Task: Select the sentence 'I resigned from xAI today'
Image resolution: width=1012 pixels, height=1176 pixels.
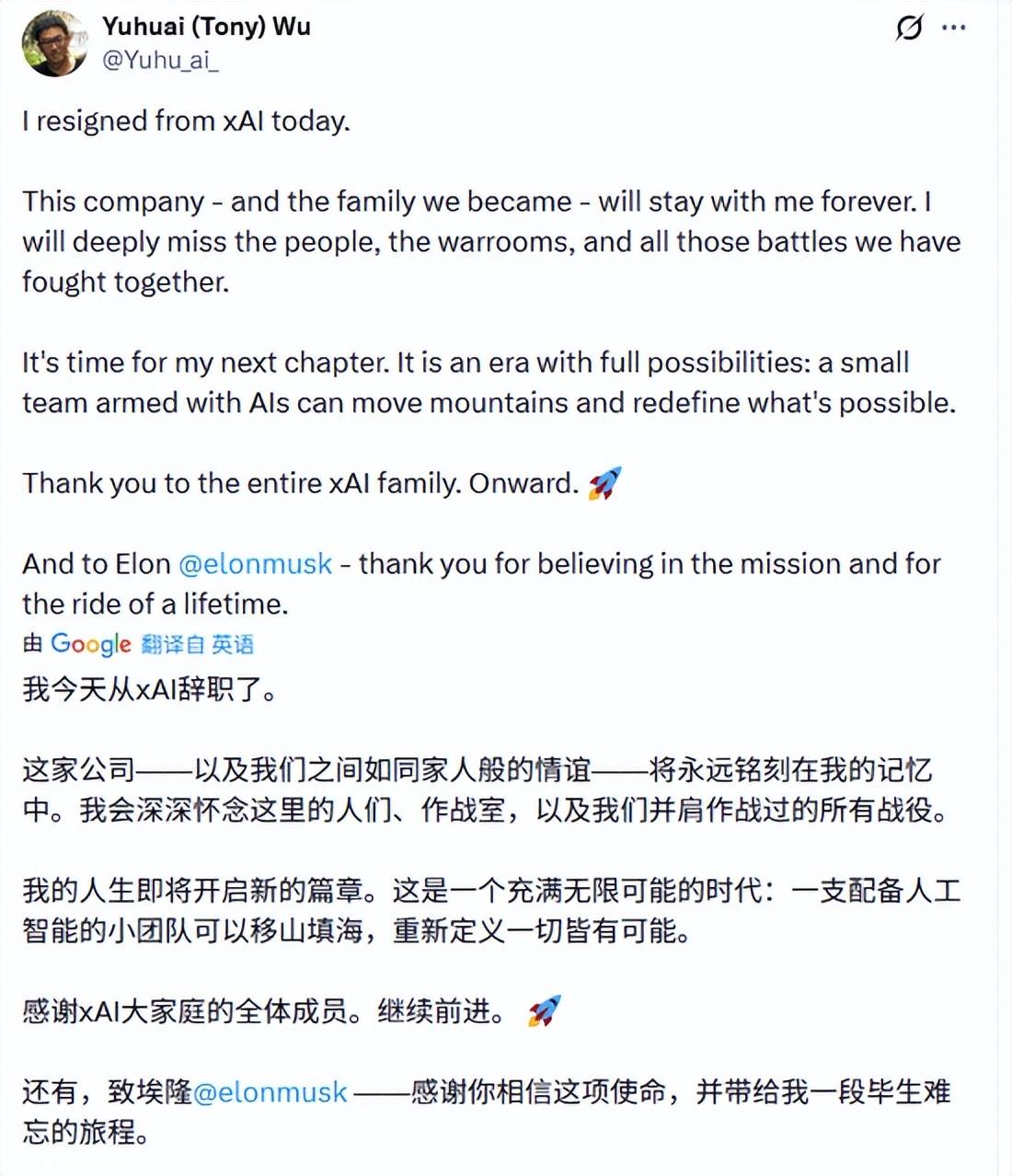Action: pyautogui.click(x=184, y=121)
